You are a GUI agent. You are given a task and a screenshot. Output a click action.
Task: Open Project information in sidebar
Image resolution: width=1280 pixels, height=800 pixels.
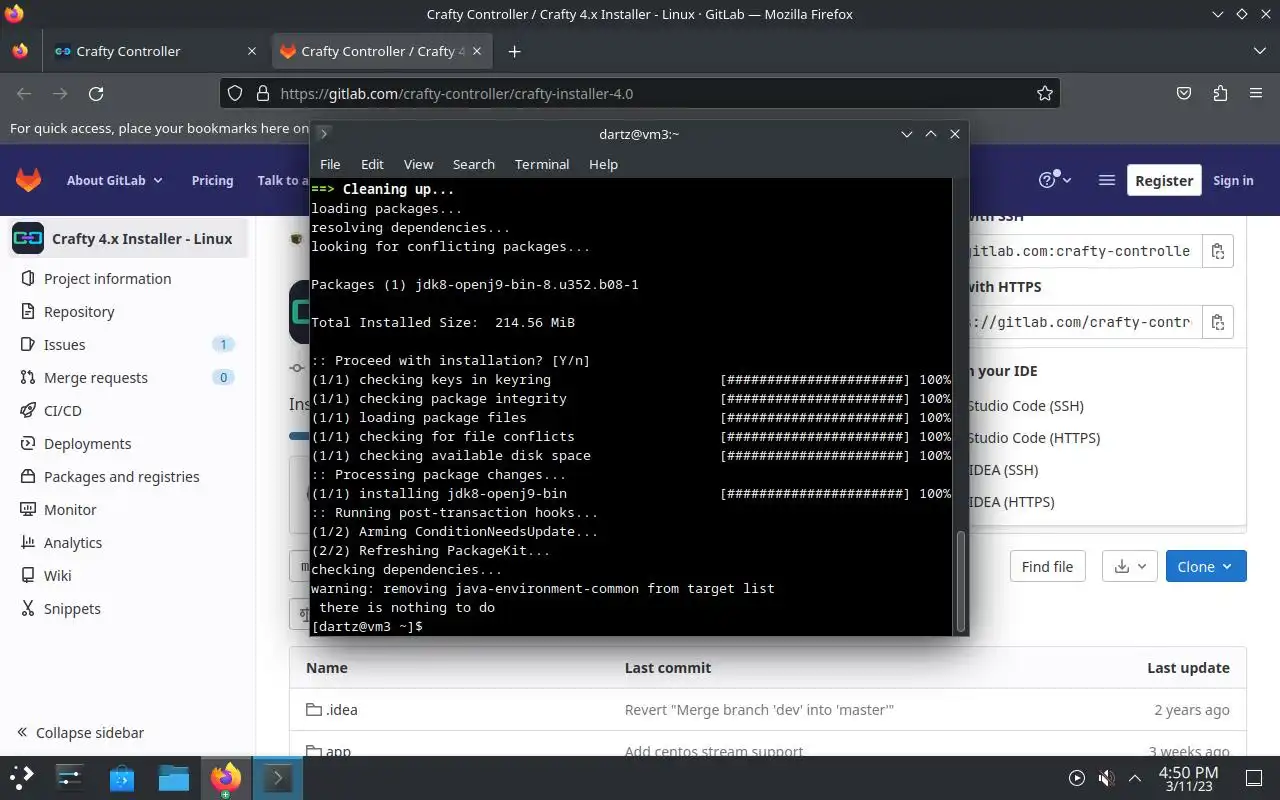click(127, 279)
